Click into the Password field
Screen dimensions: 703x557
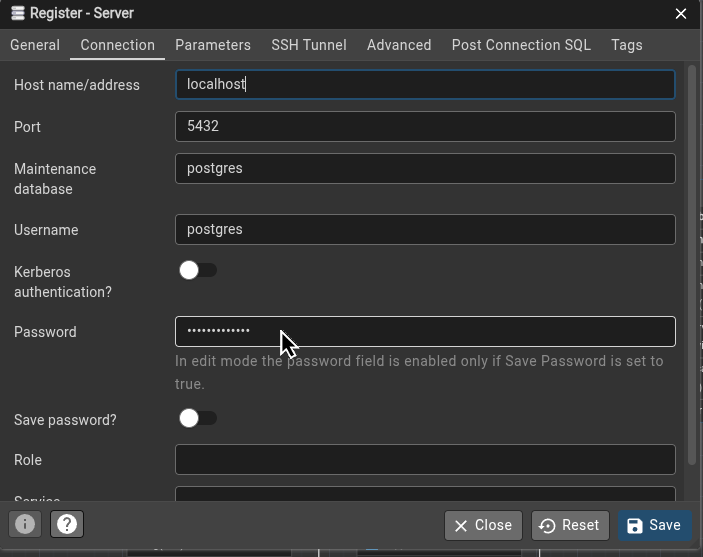tap(425, 331)
